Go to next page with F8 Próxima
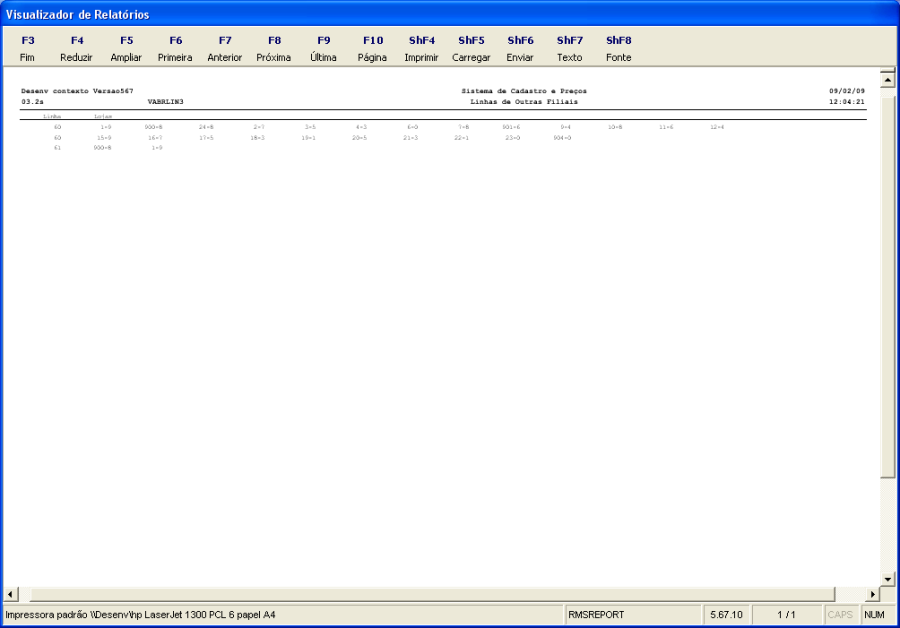Image resolution: width=900 pixels, height=628 pixels. click(274, 48)
